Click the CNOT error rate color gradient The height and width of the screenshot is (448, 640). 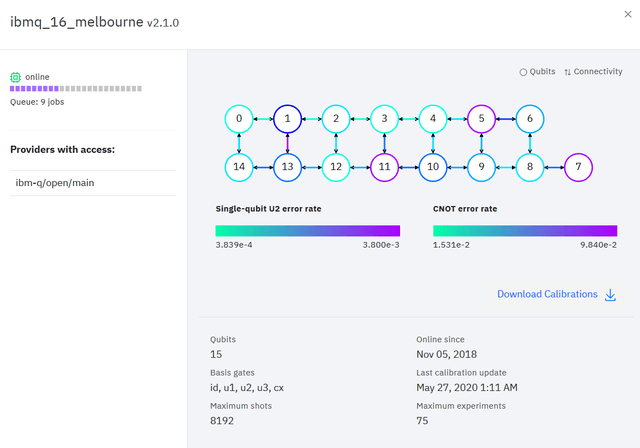[525, 231]
